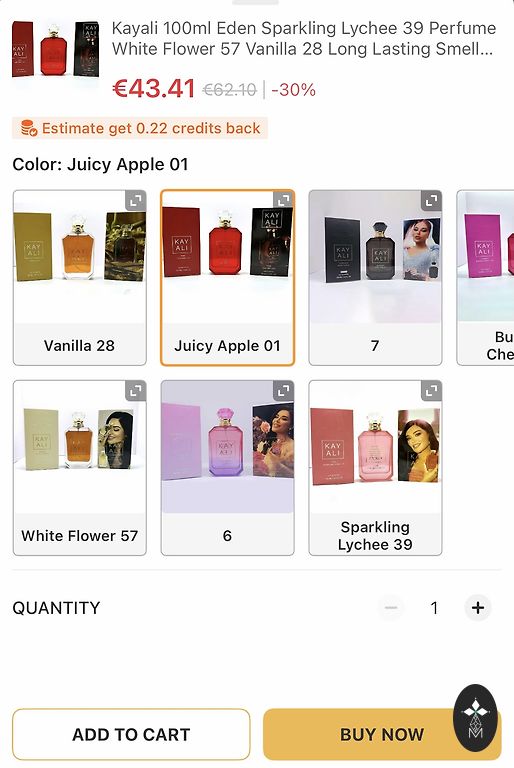Expand the Juicy Apple 01 image preview
514x768 pixels.
(284, 200)
